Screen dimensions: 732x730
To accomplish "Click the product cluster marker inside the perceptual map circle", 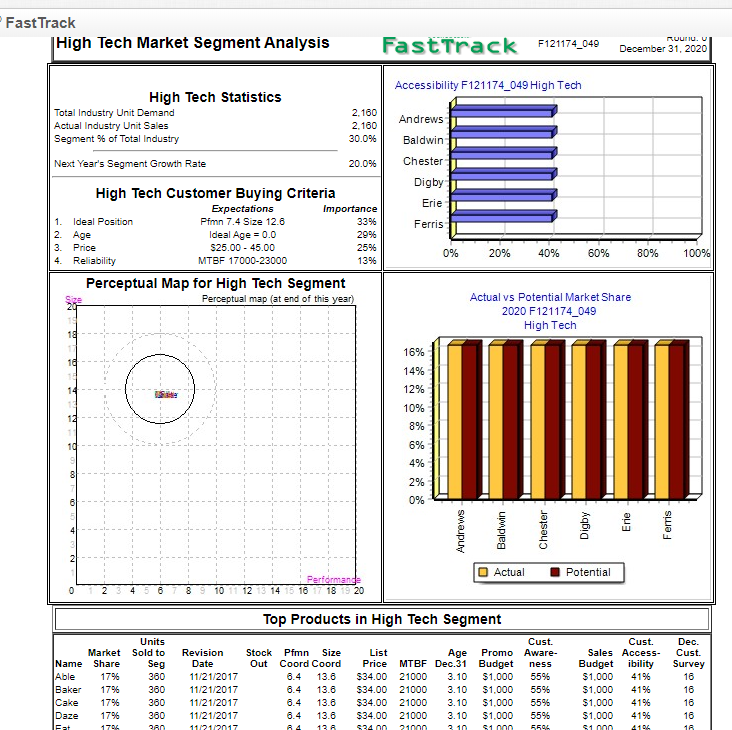I will (x=166, y=395).
